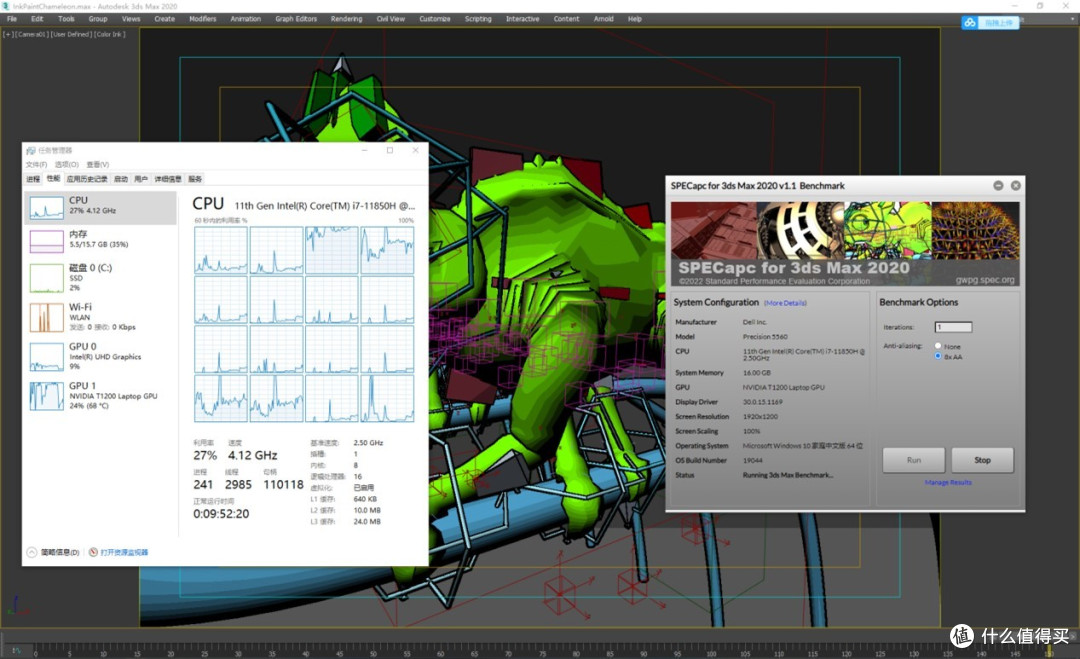
Task: Open the Edit menu
Action: [x=37, y=19]
